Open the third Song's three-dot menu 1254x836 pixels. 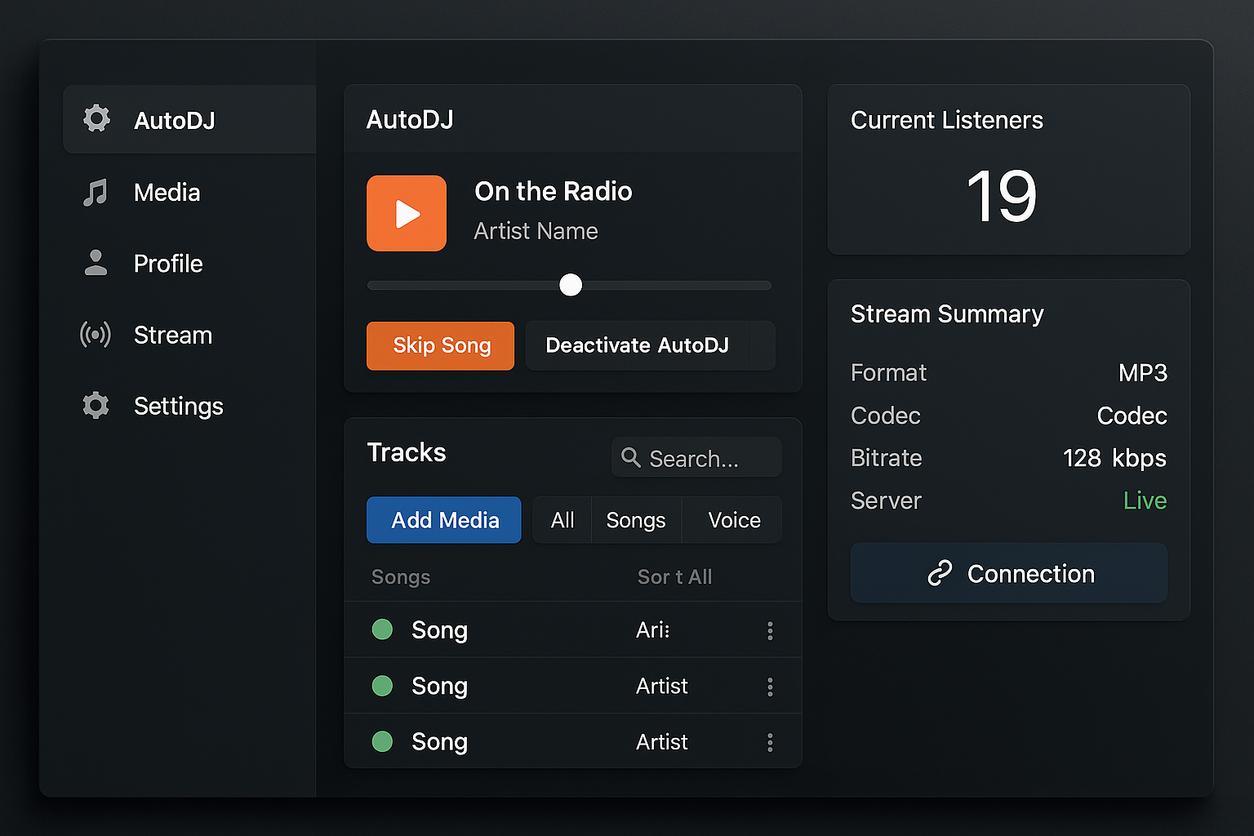click(x=770, y=742)
